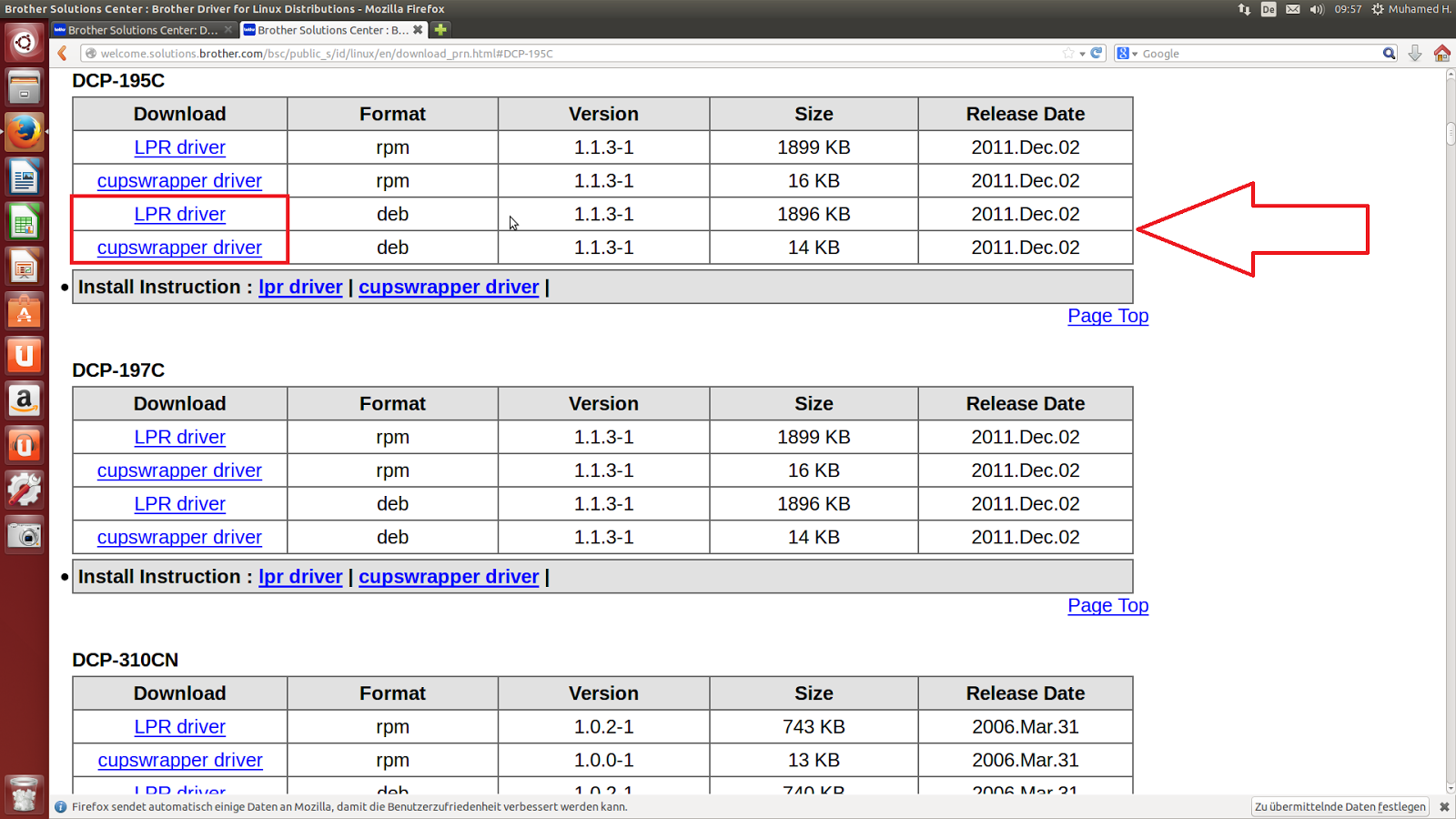Open the Muhamed H. user menu
This screenshot has width=1456, height=819.
1420,9
